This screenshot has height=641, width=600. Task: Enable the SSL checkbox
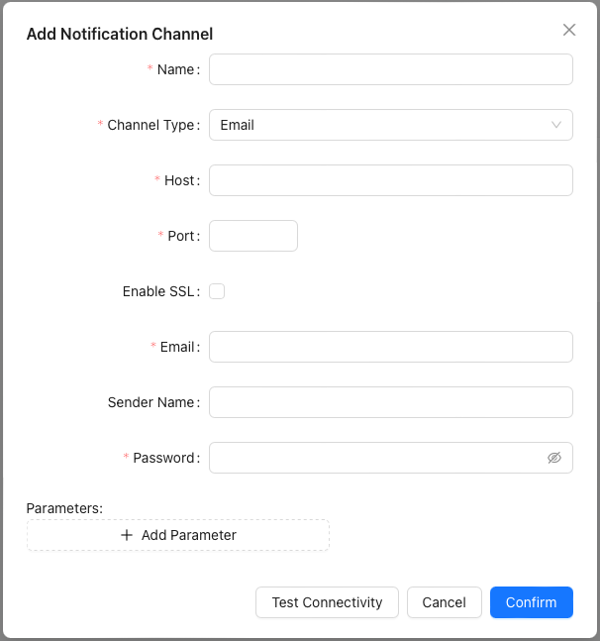(217, 291)
